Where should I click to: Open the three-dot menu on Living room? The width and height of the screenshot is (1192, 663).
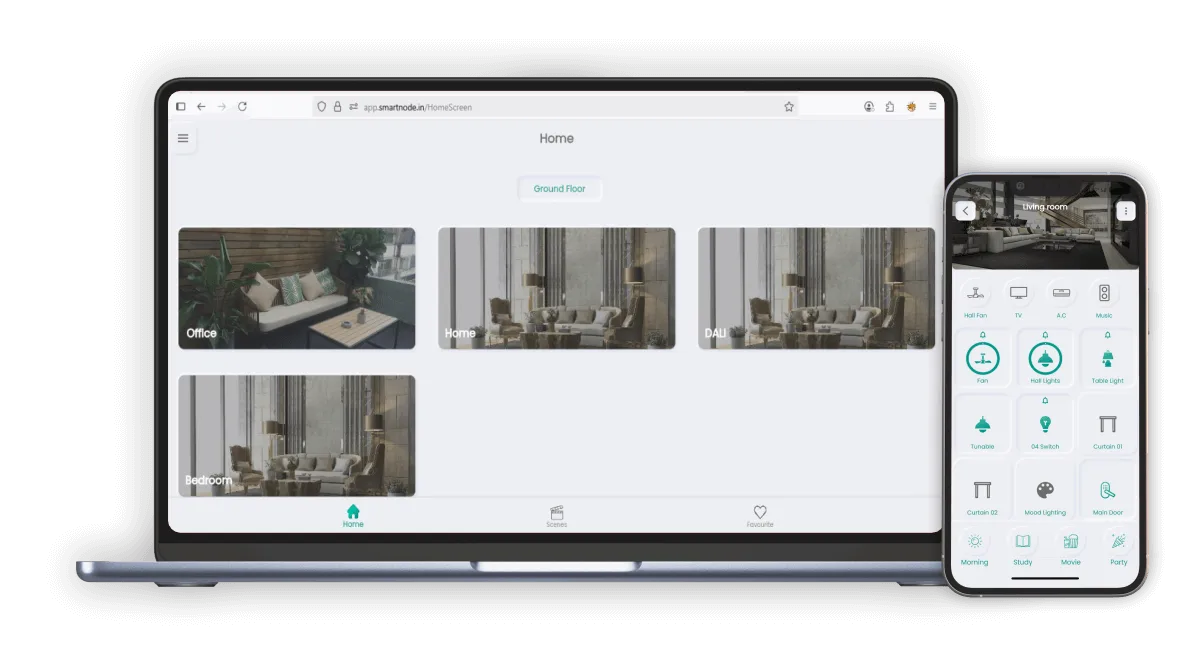click(1126, 211)
